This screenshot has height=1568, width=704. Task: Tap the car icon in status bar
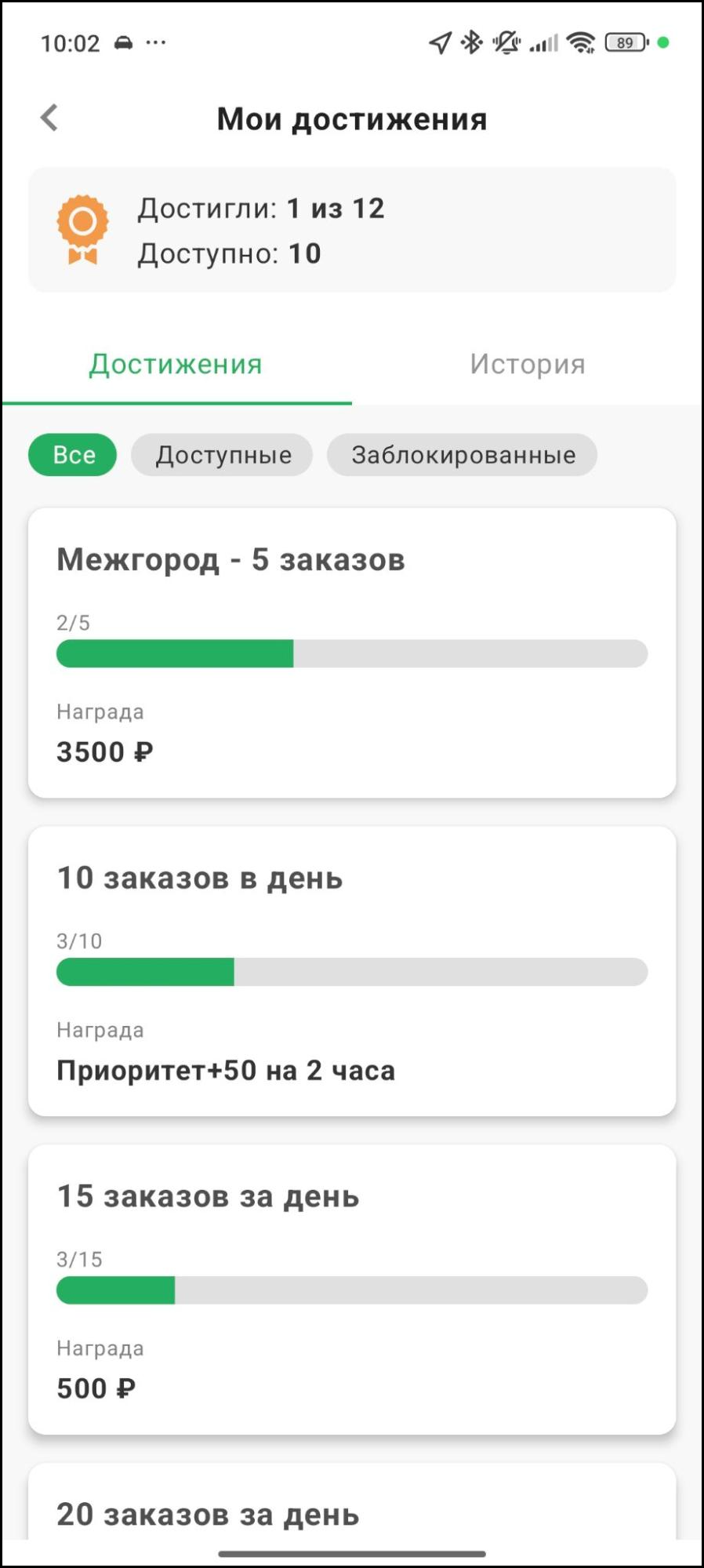124,42
